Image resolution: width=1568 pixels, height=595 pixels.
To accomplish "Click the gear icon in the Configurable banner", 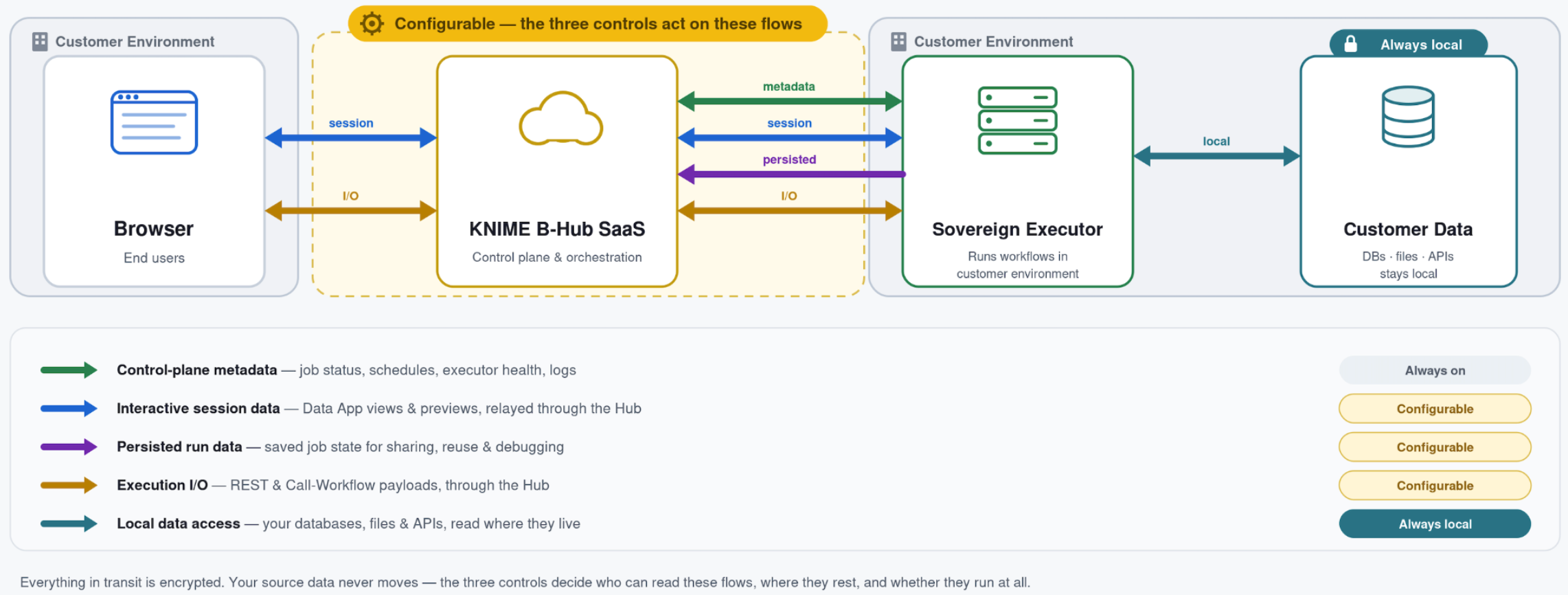I will 372,23.
